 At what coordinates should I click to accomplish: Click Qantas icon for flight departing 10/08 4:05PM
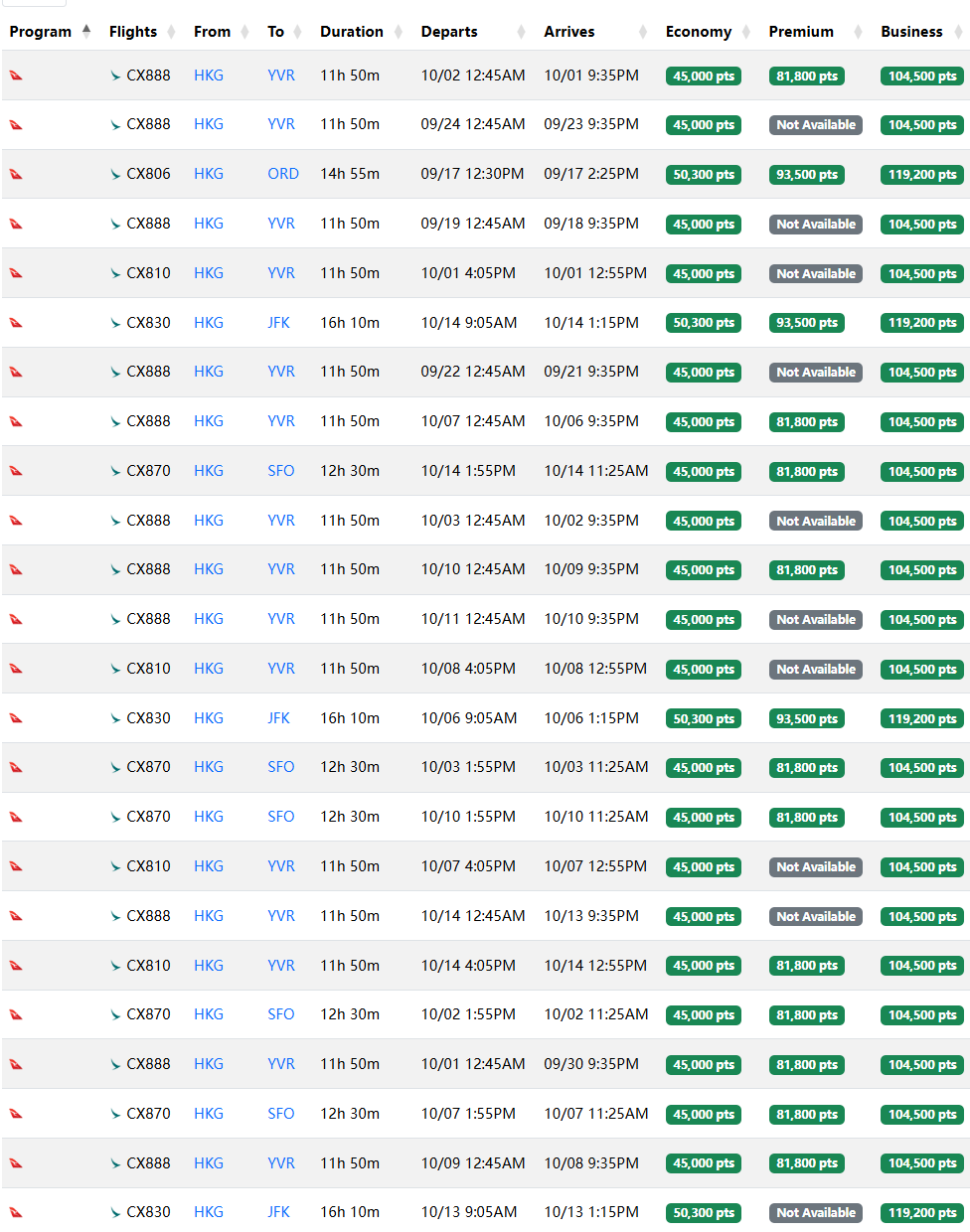click(16, 669)
